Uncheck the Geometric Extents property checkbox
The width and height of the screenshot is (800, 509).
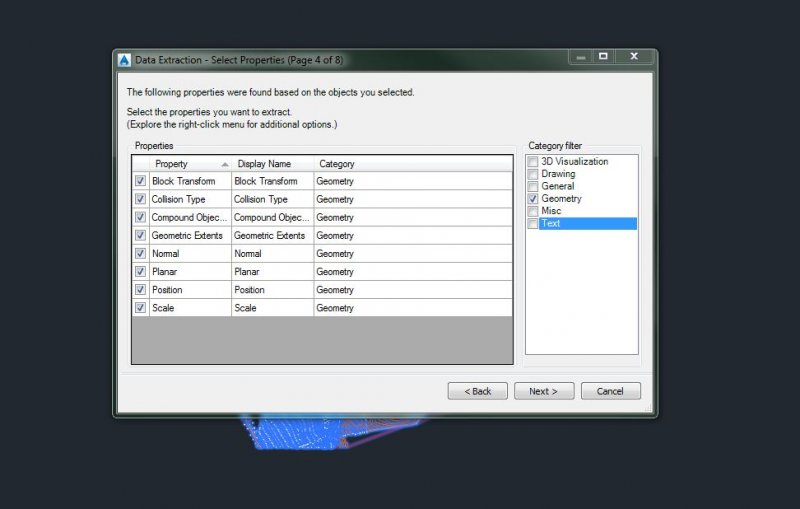(140, 235)
